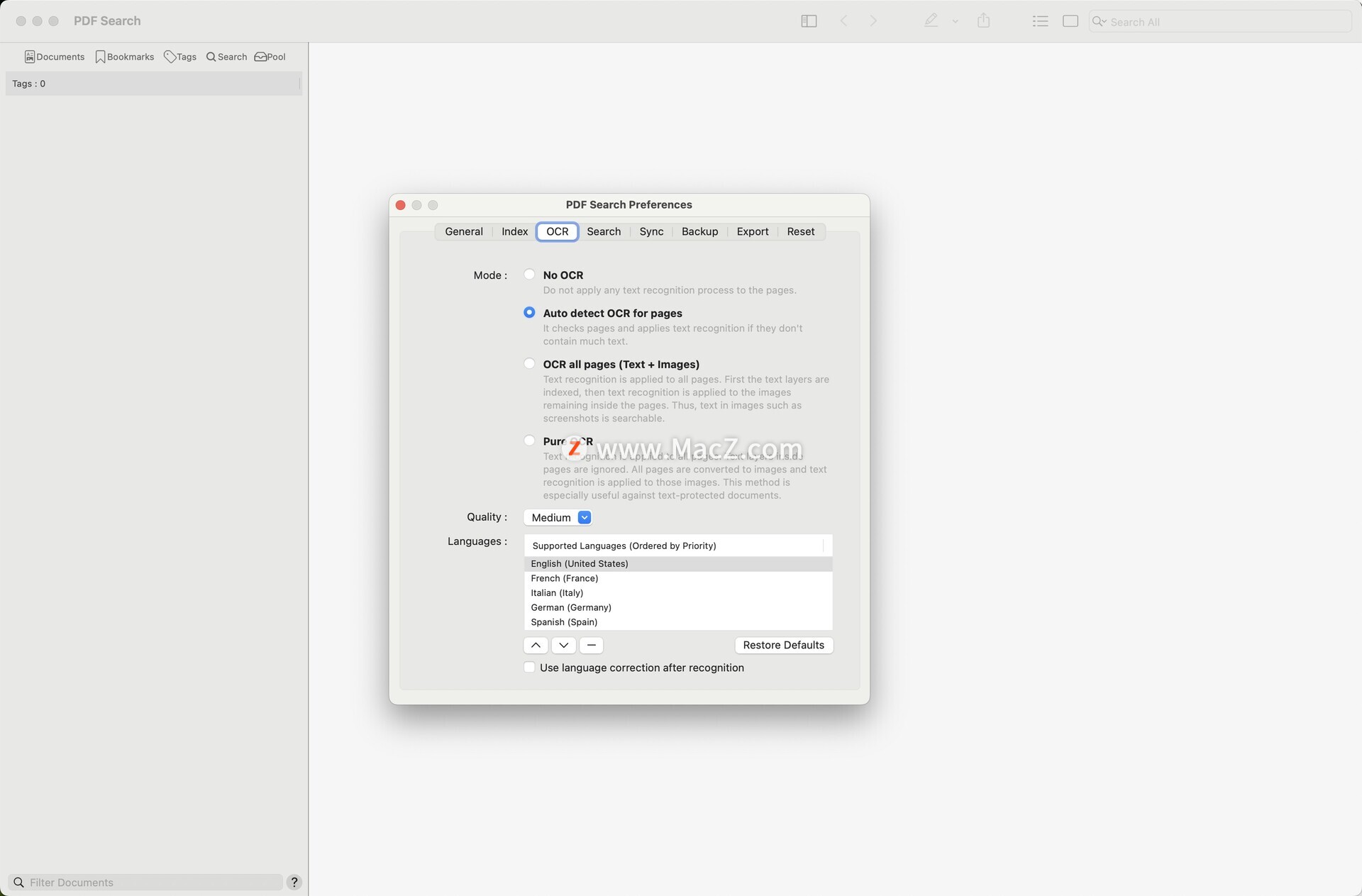1362x896 pixels.
Task: Go back with the left arrow
Action: click(843, 21)
